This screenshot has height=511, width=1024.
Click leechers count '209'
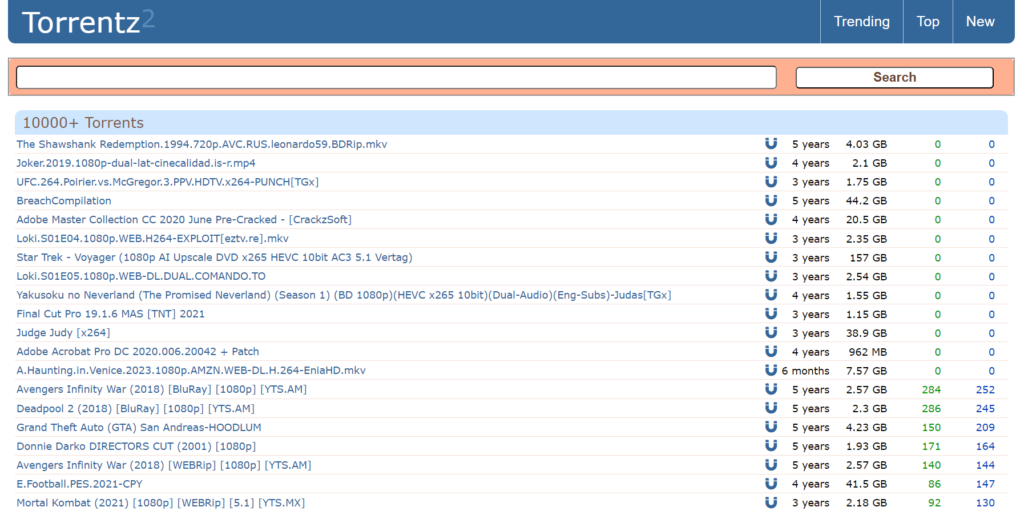985,427
